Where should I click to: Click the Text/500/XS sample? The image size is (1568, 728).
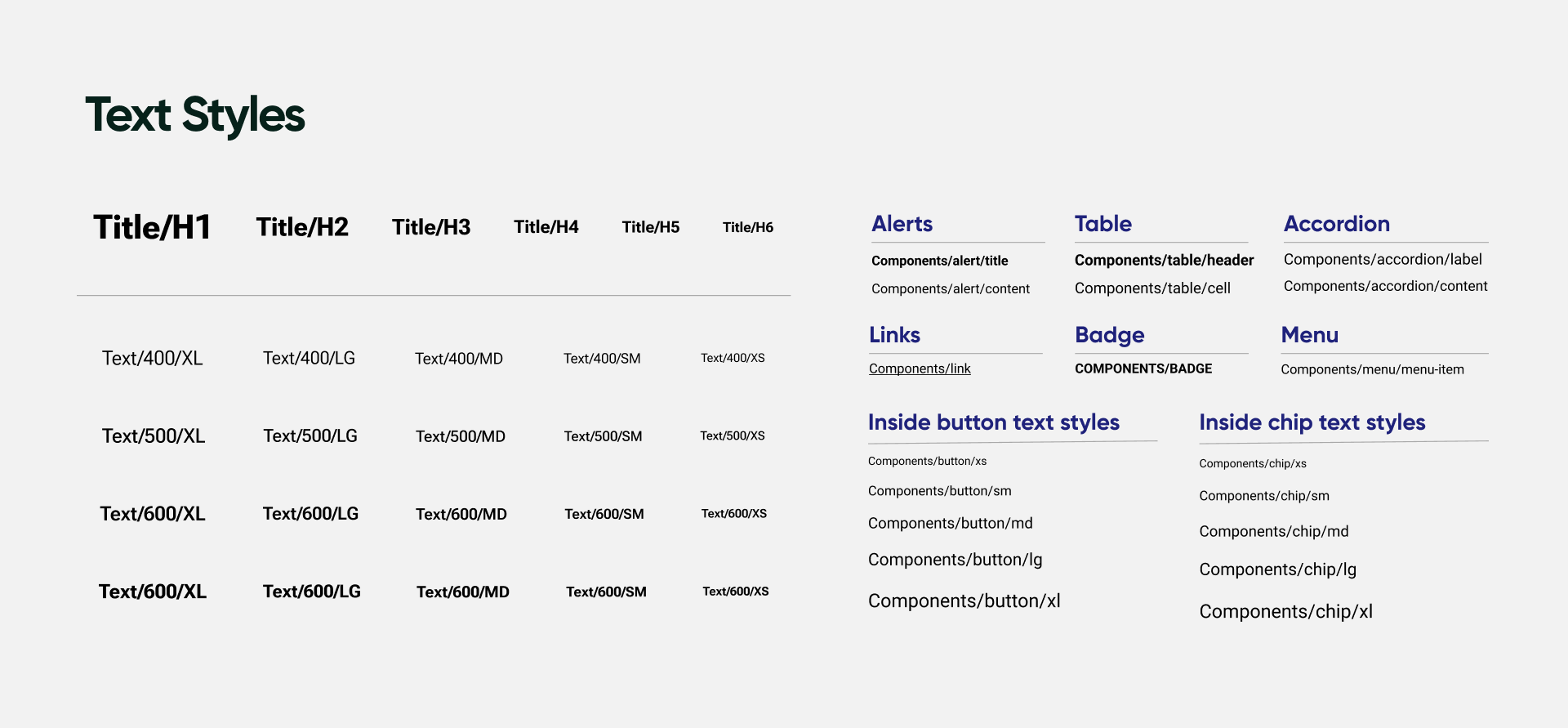[x=732, y=435]
